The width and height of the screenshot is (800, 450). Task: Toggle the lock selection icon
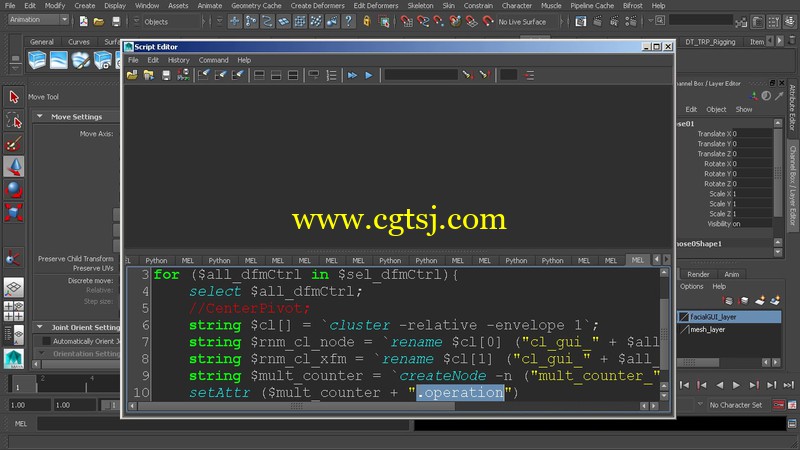coord(366,21)
